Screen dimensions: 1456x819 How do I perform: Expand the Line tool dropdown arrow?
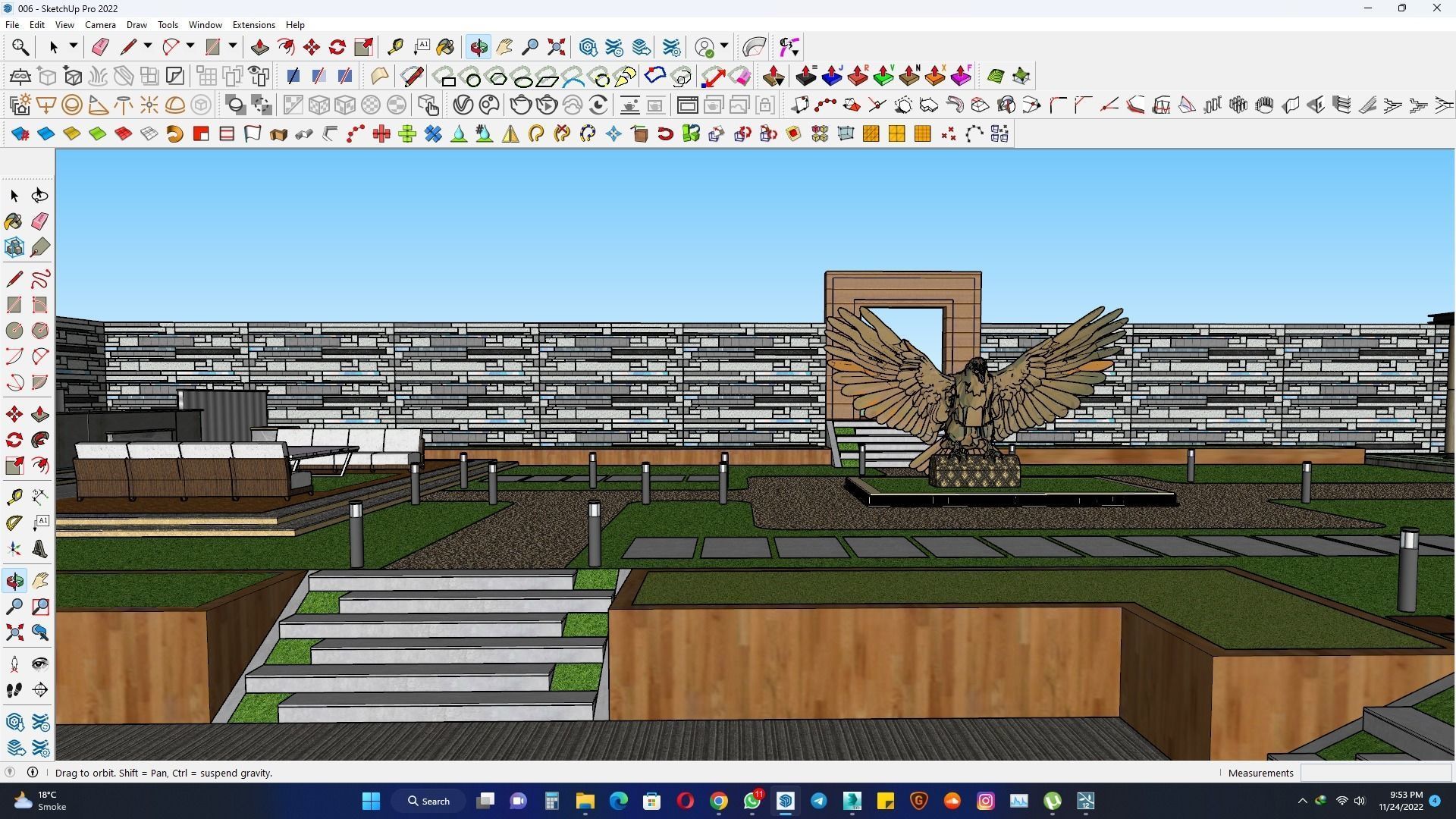[148, 46]
